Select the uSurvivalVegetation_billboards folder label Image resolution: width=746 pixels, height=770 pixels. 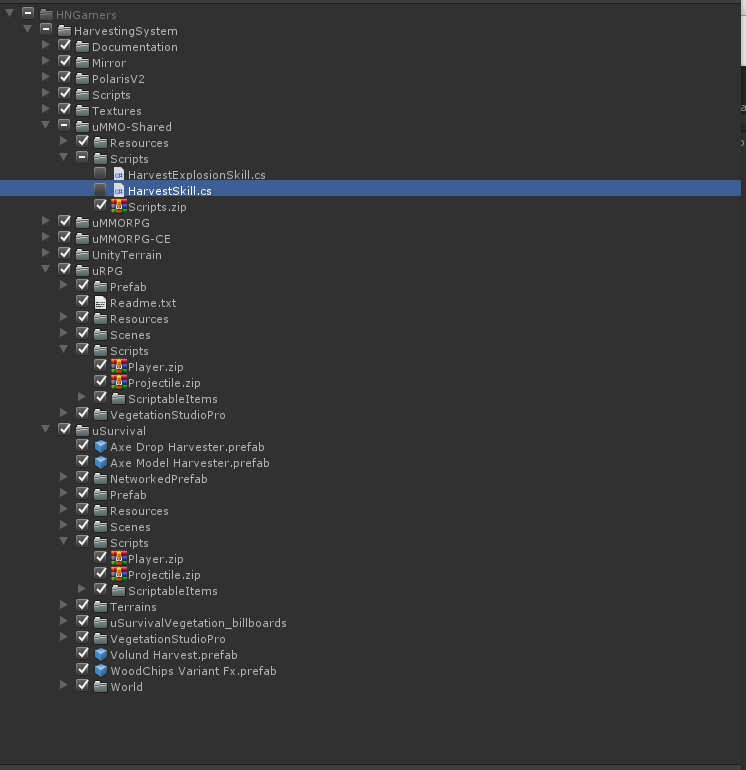point(198,623)
